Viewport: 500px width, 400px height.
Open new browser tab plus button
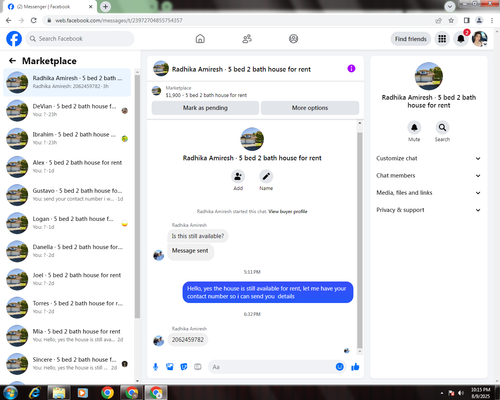(x=105, y=6)
